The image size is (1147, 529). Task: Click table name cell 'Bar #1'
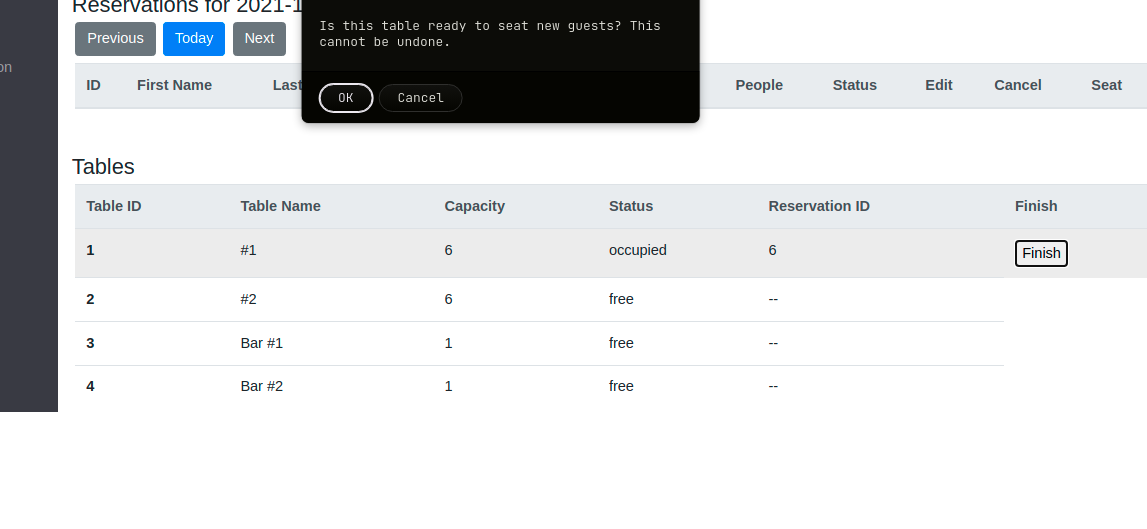[261, 343]
